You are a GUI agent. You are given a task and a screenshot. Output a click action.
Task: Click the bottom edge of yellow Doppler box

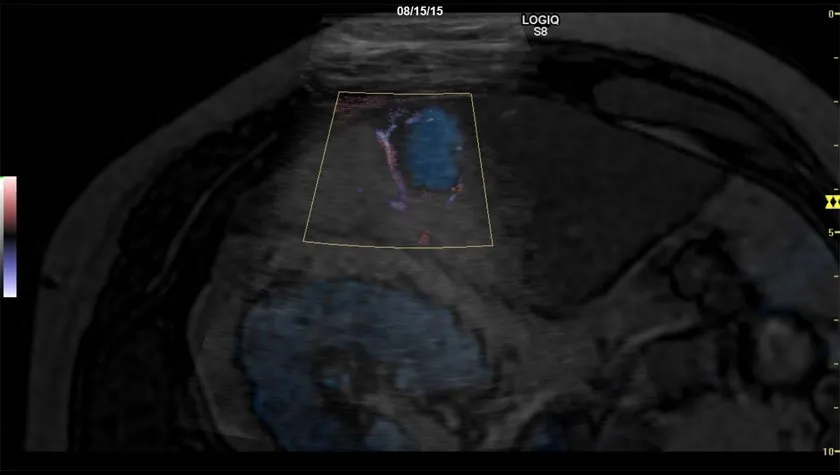pos(400,245)
